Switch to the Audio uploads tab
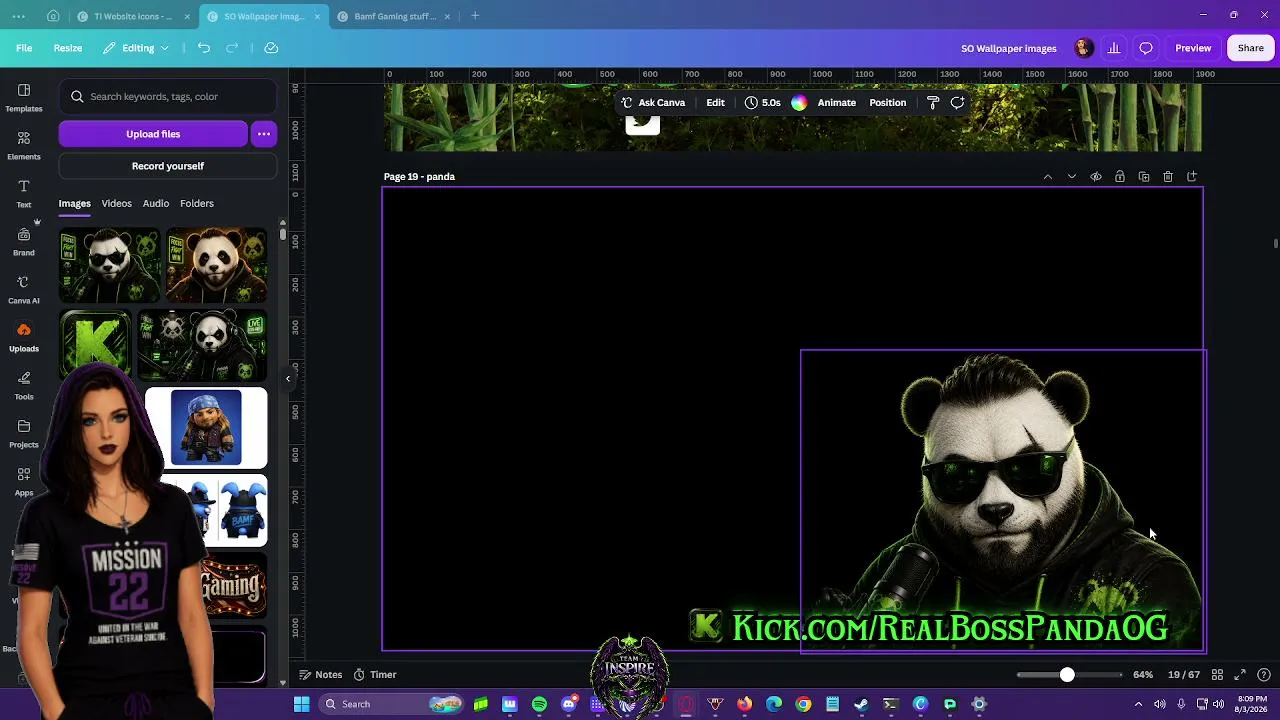Viewport: 1280px width, 720px height. coord(156,204)
